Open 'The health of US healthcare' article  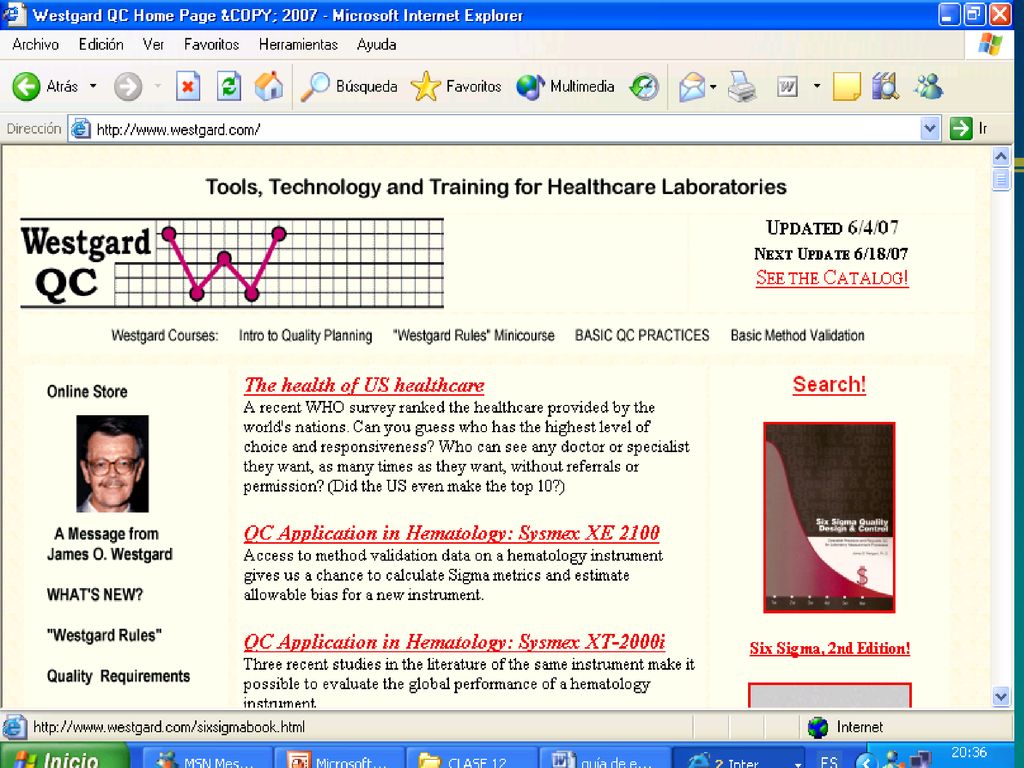(x=364, y=385)
